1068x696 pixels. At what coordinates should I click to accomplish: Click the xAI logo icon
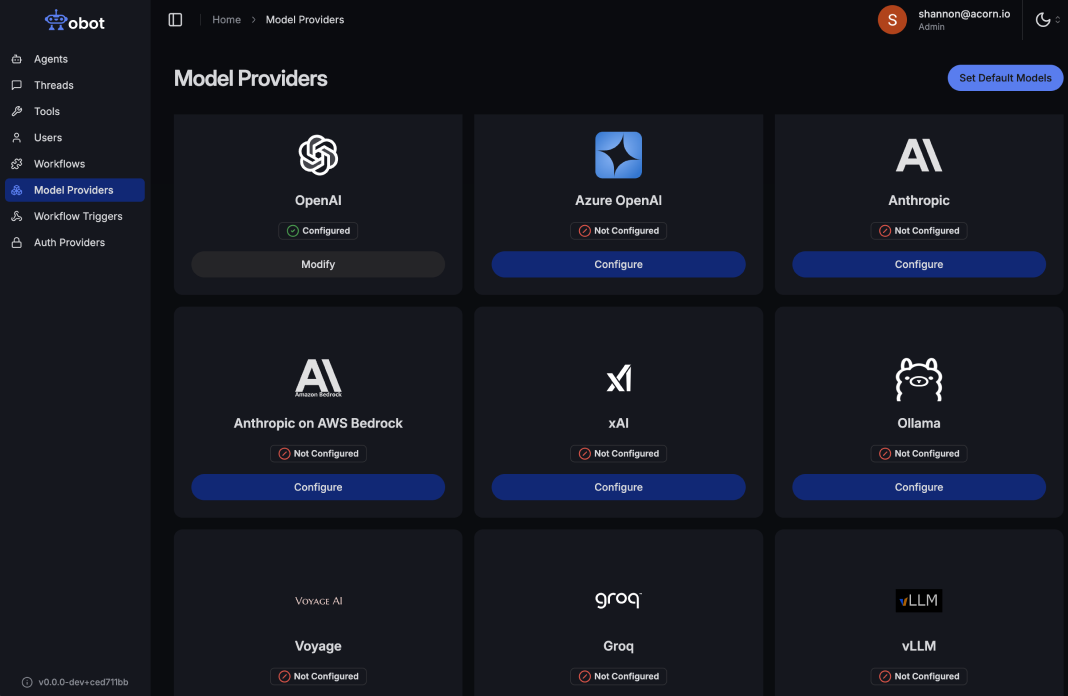click(618, 379)
